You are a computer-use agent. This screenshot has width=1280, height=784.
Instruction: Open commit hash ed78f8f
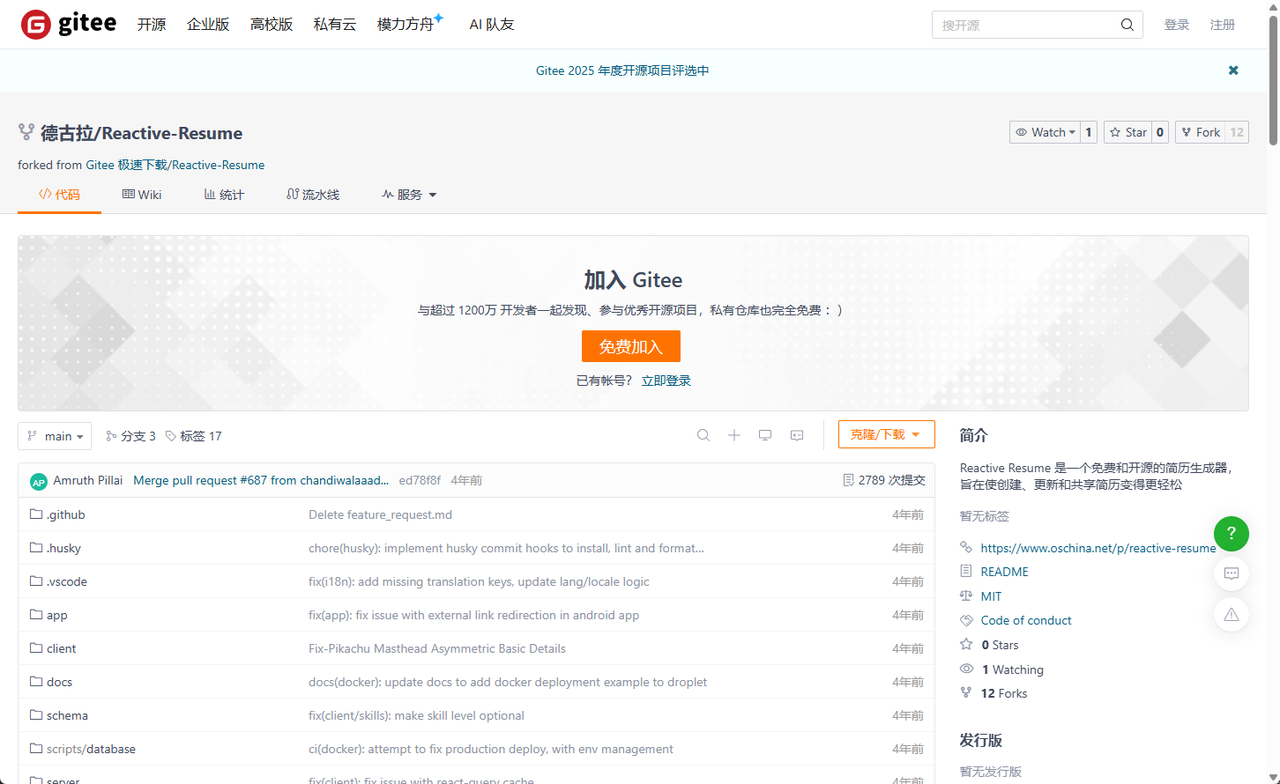[420, 480]
